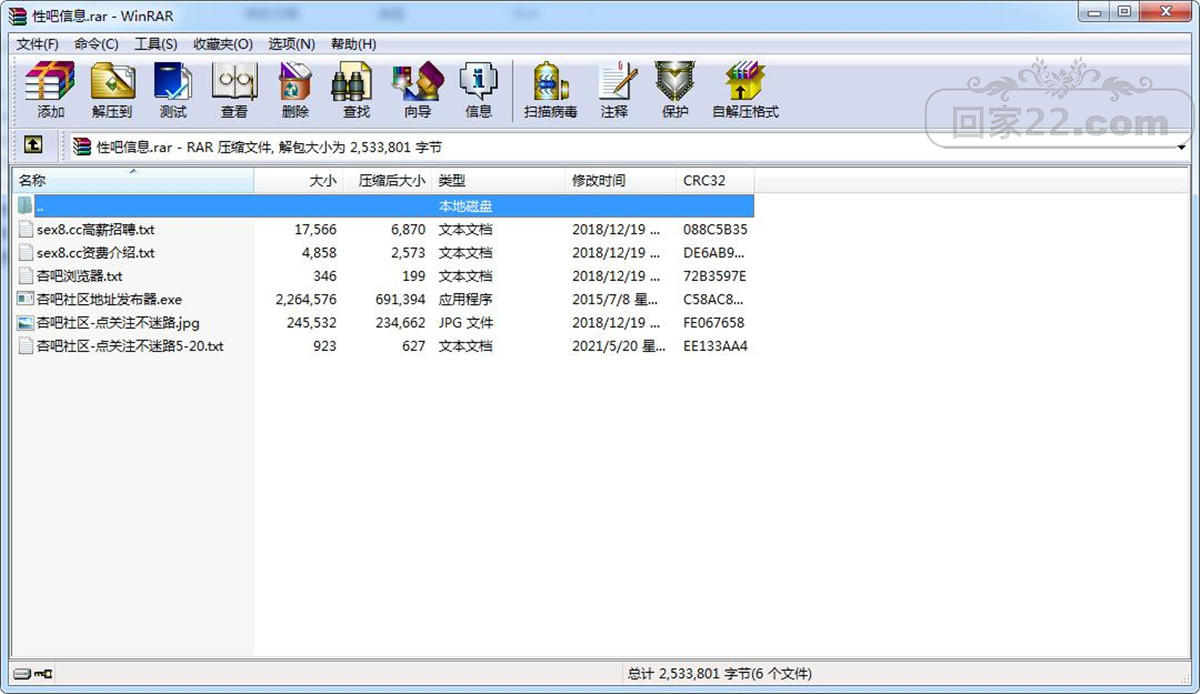
Task: Click the key icon in the status bar
Action: (x=43, y=674)
